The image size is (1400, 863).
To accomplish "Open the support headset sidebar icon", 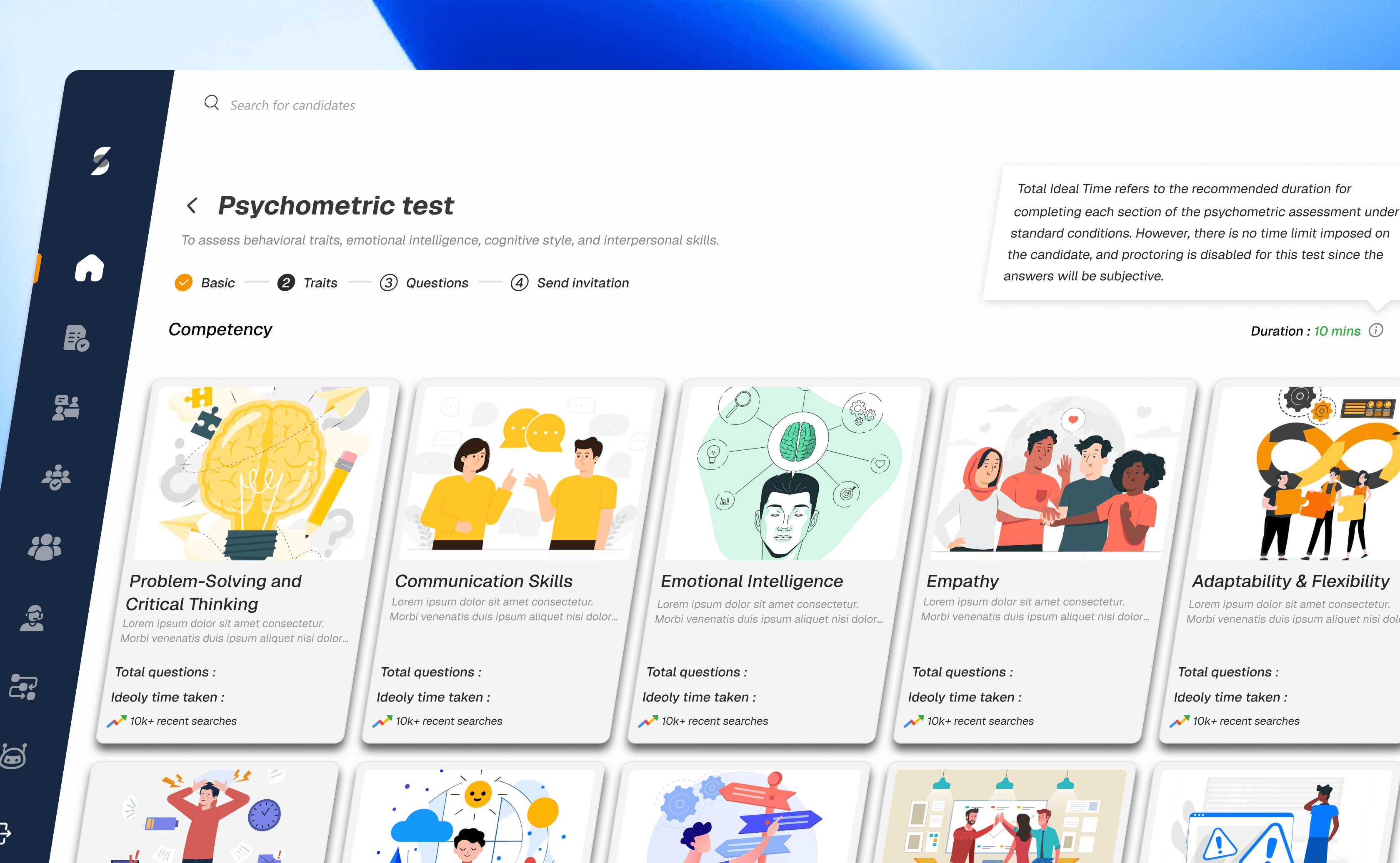I will pyautogui.click(x=32, y=618).
